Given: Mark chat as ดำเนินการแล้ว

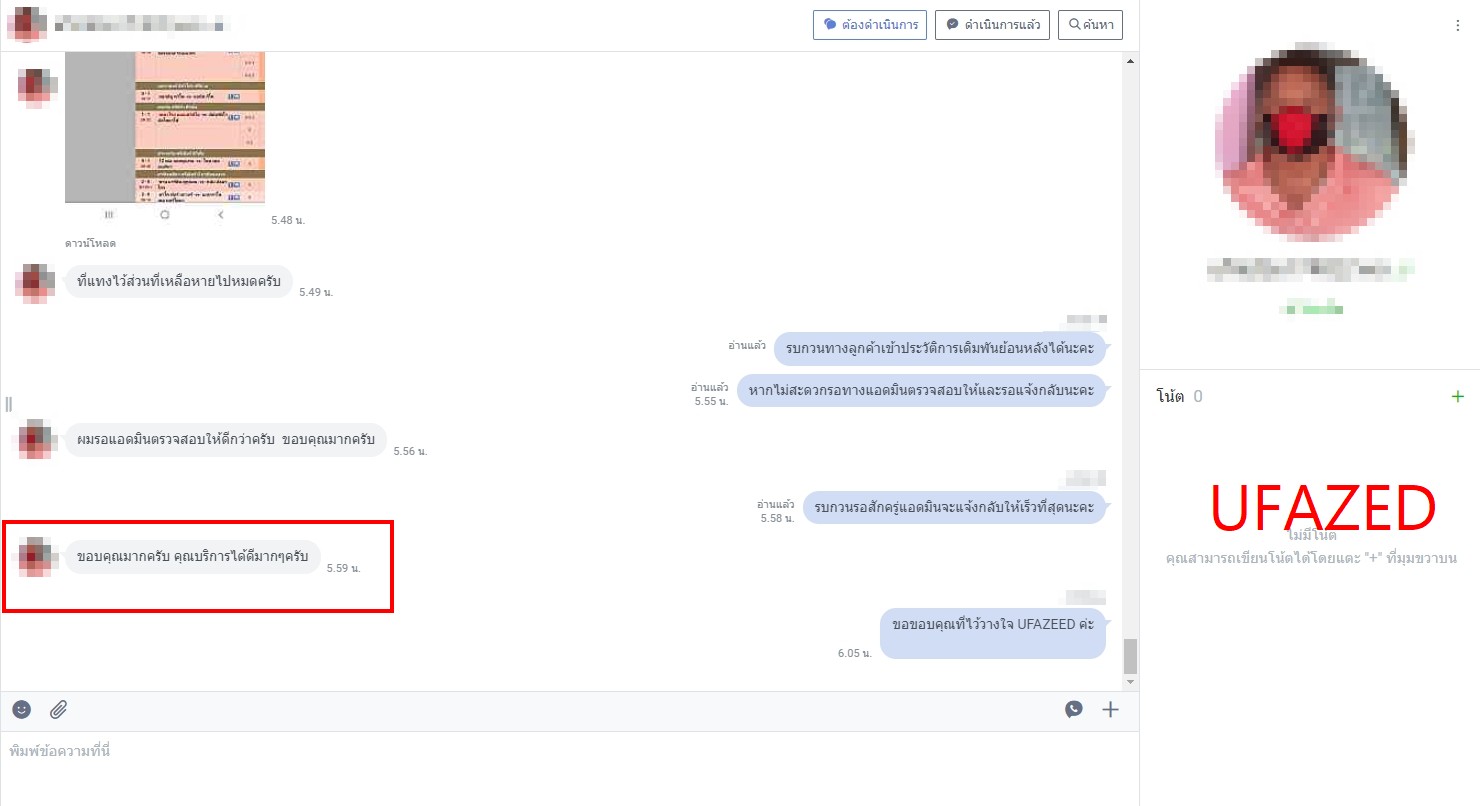Looking at the screenshot, I should tap(992, 25).
